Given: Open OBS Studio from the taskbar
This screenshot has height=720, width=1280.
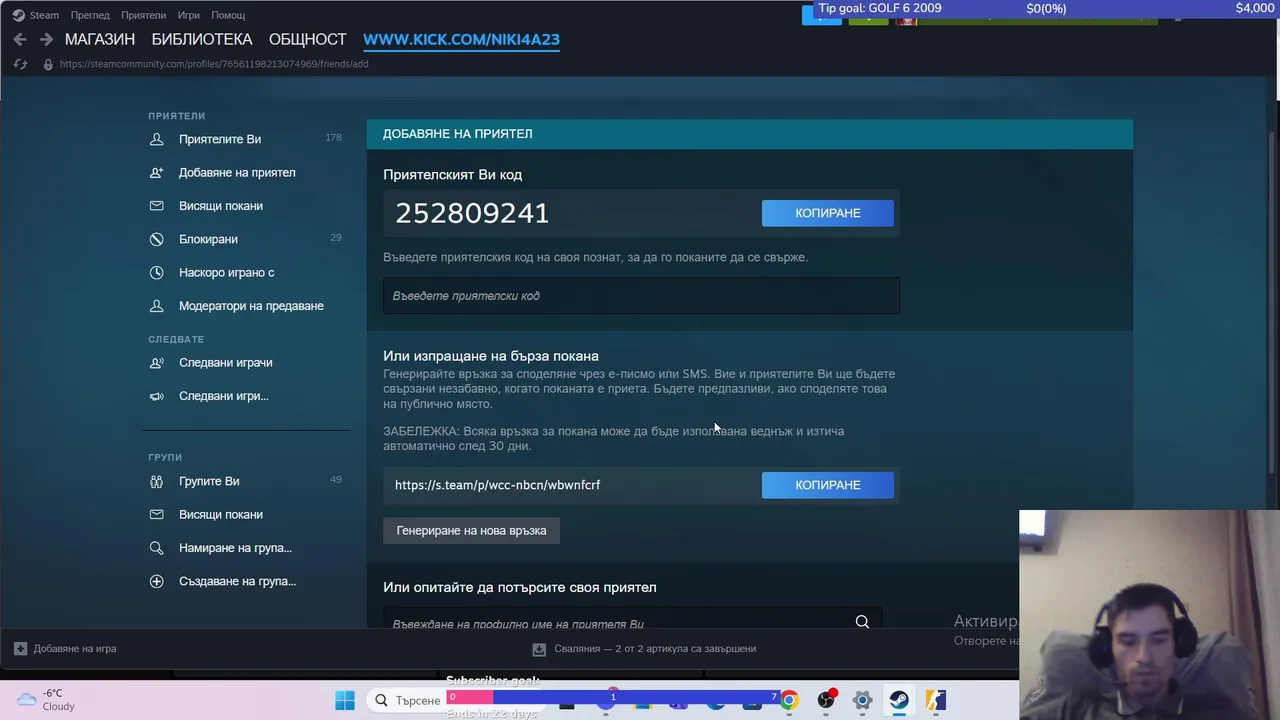Looking at the screenshot, I should pos(826,700).
